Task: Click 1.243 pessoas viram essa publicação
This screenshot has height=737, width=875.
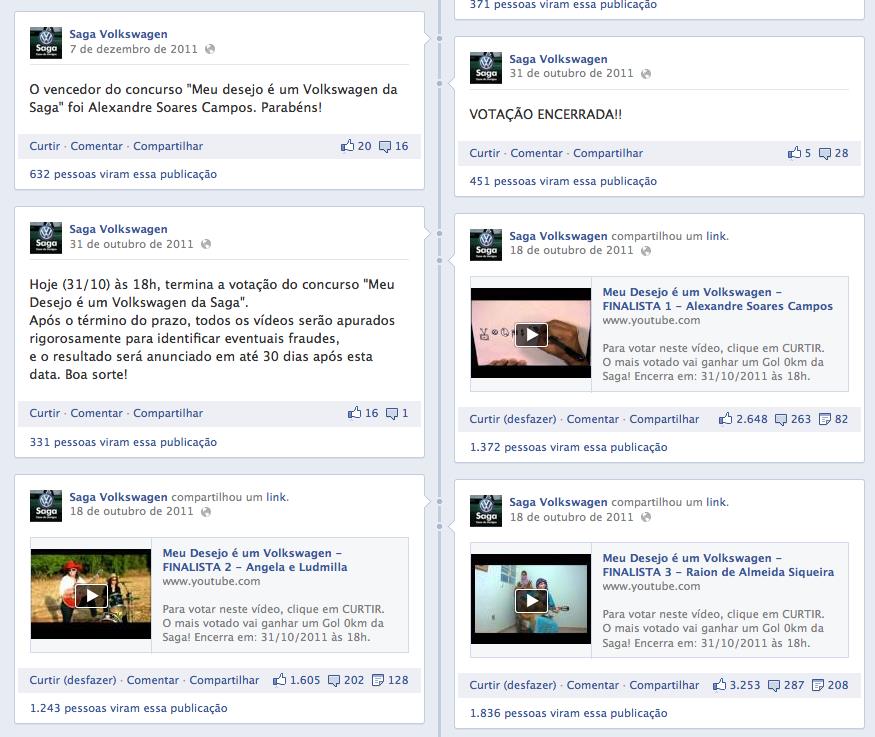Action: coord(128,708)
